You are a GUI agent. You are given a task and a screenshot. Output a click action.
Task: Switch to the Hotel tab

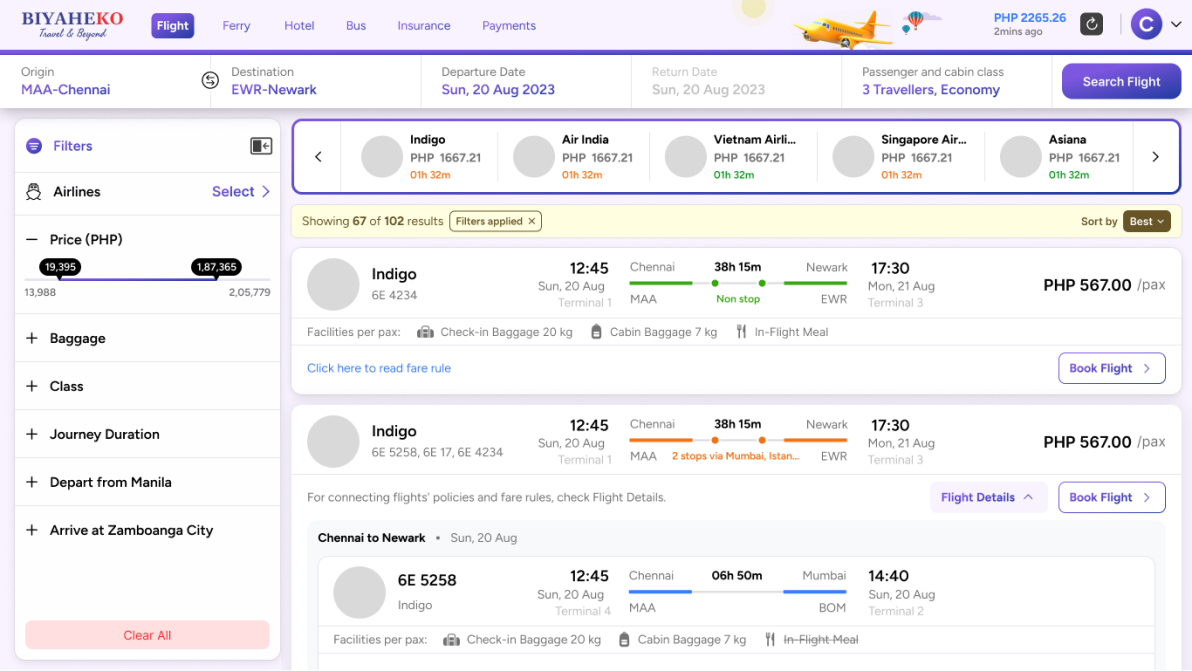[299, 26]
